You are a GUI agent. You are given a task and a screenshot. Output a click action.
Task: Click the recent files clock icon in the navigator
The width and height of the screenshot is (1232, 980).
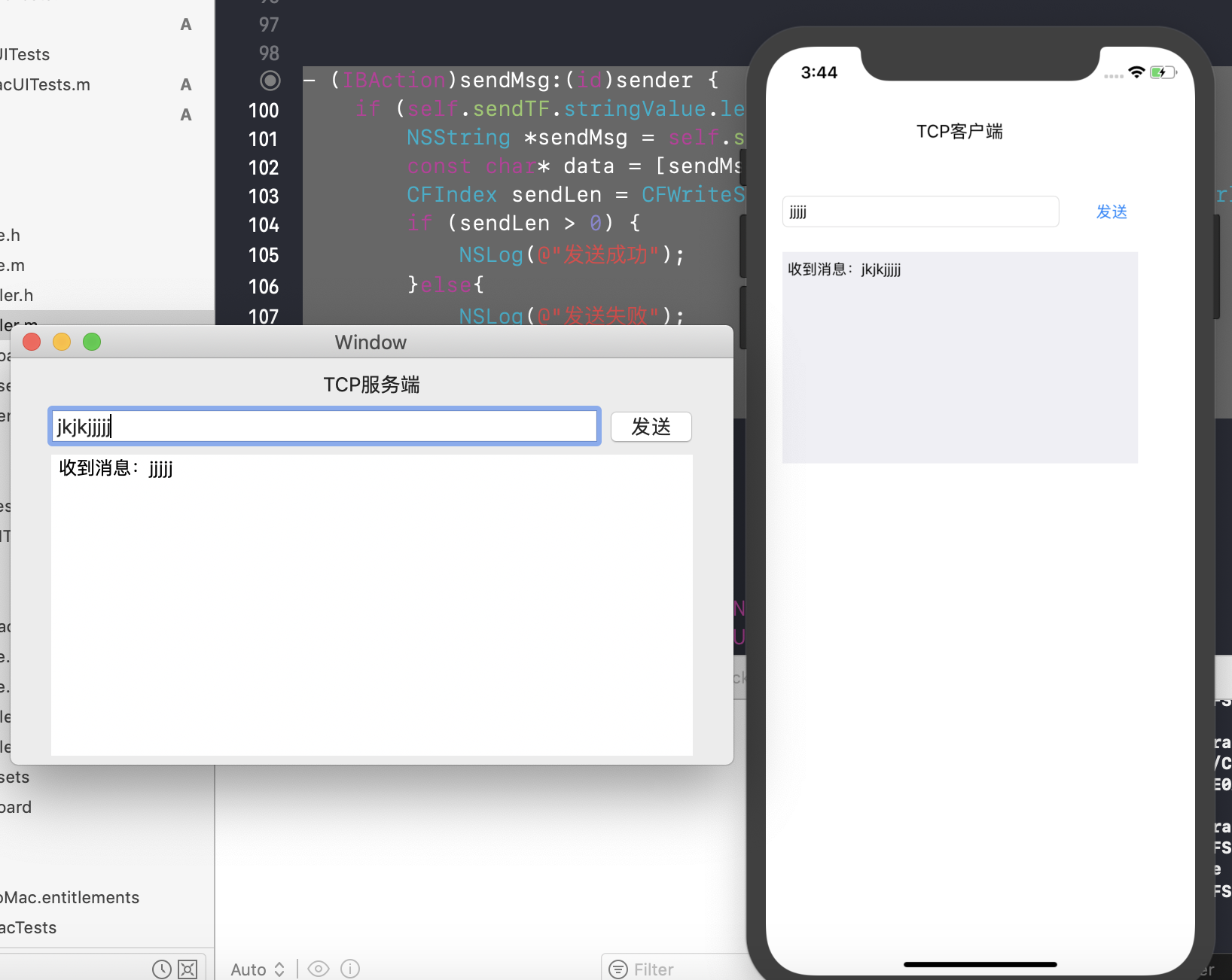click(x=162, y=969)
